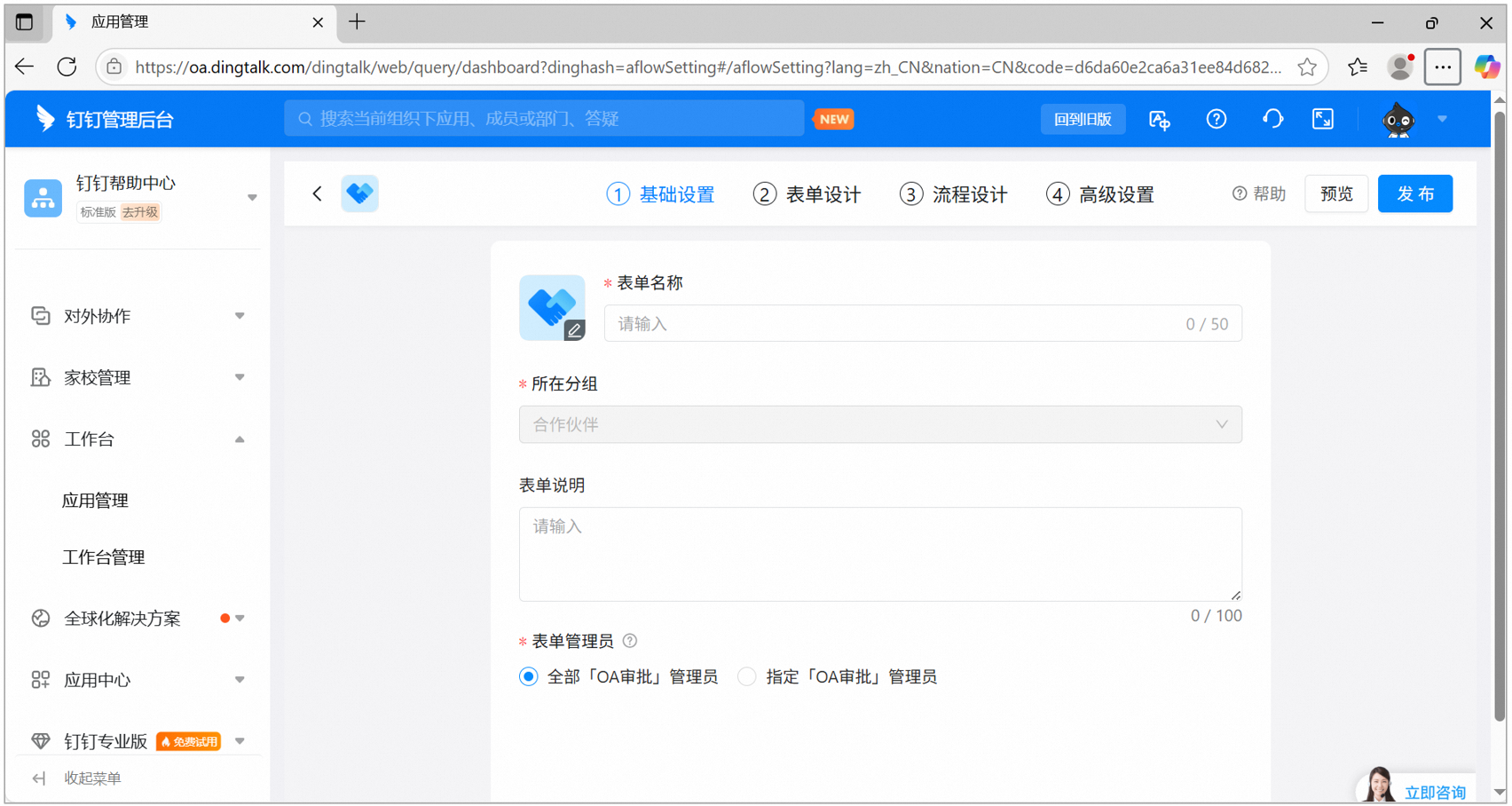Go back using the left chevron arrow

tap(317, 194)
